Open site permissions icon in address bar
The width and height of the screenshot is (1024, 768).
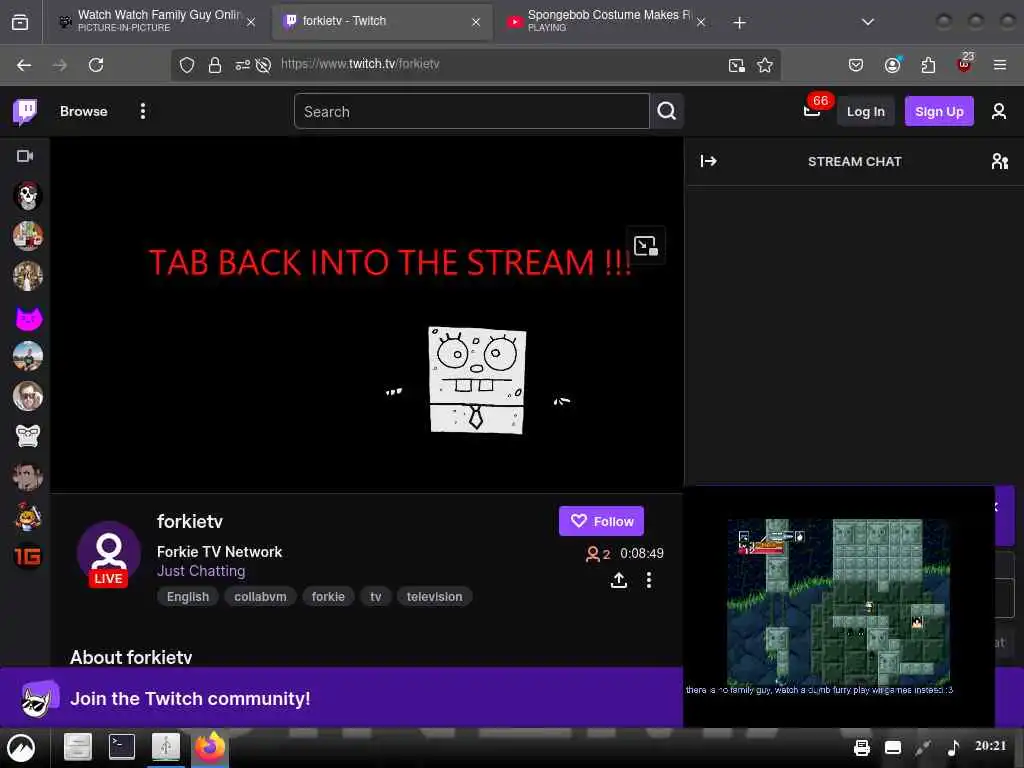242,65
